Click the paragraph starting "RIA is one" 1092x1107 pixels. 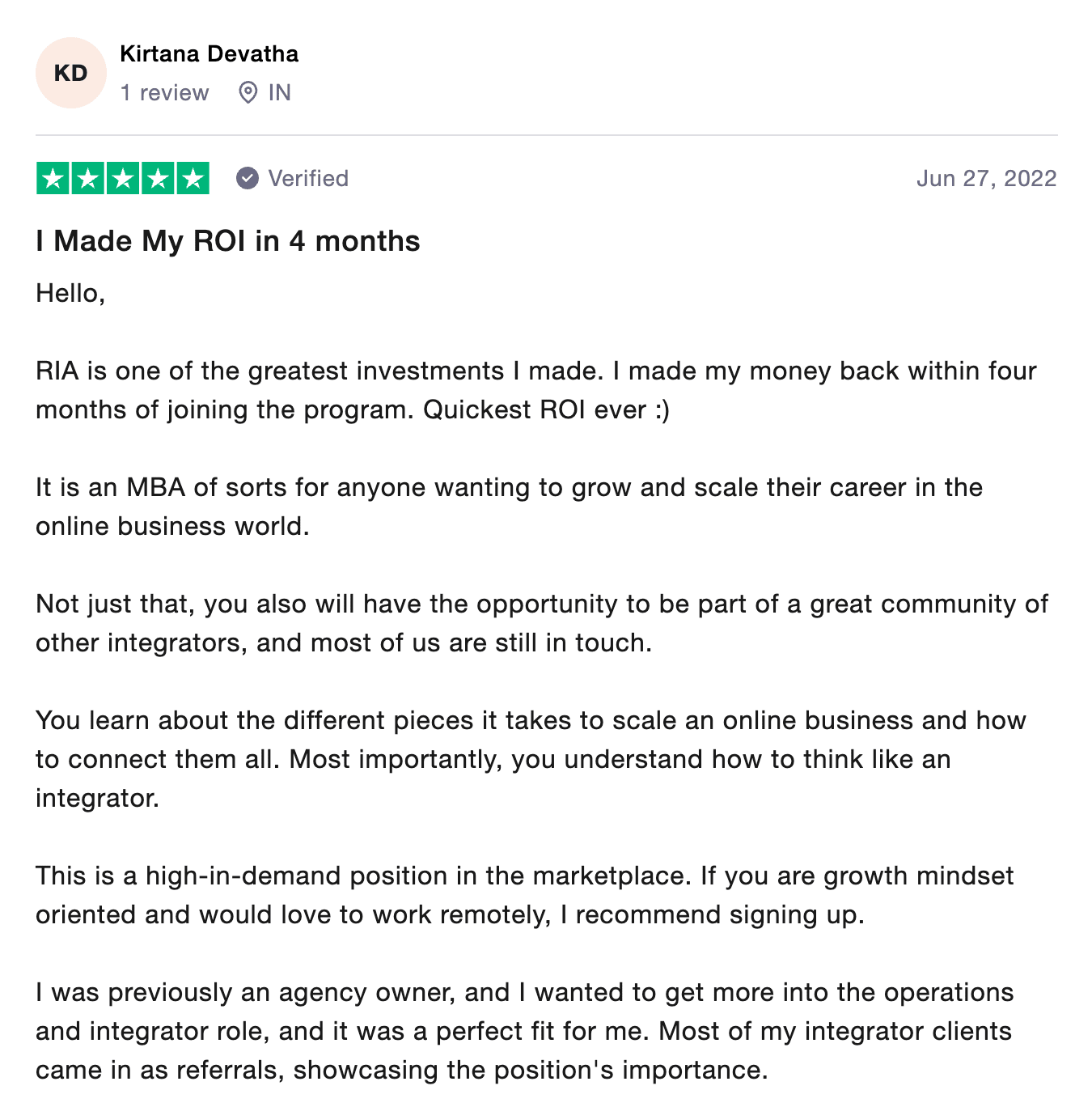click(x=535, y=390)
